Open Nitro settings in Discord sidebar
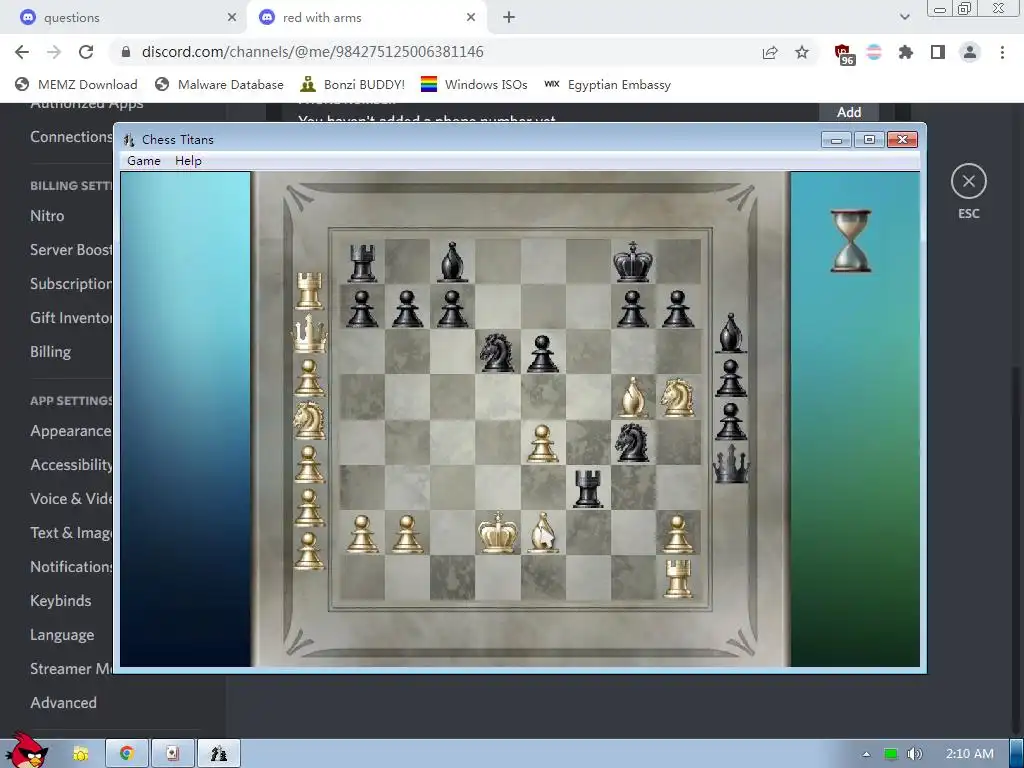 tap(47, 216)
